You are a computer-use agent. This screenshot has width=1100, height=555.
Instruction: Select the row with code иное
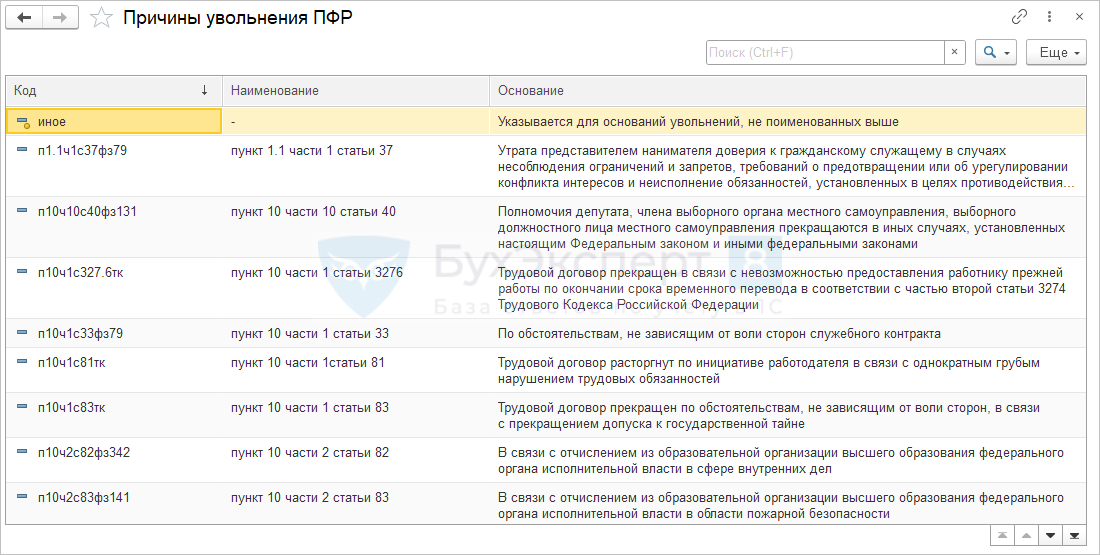[x=52, y=121]
